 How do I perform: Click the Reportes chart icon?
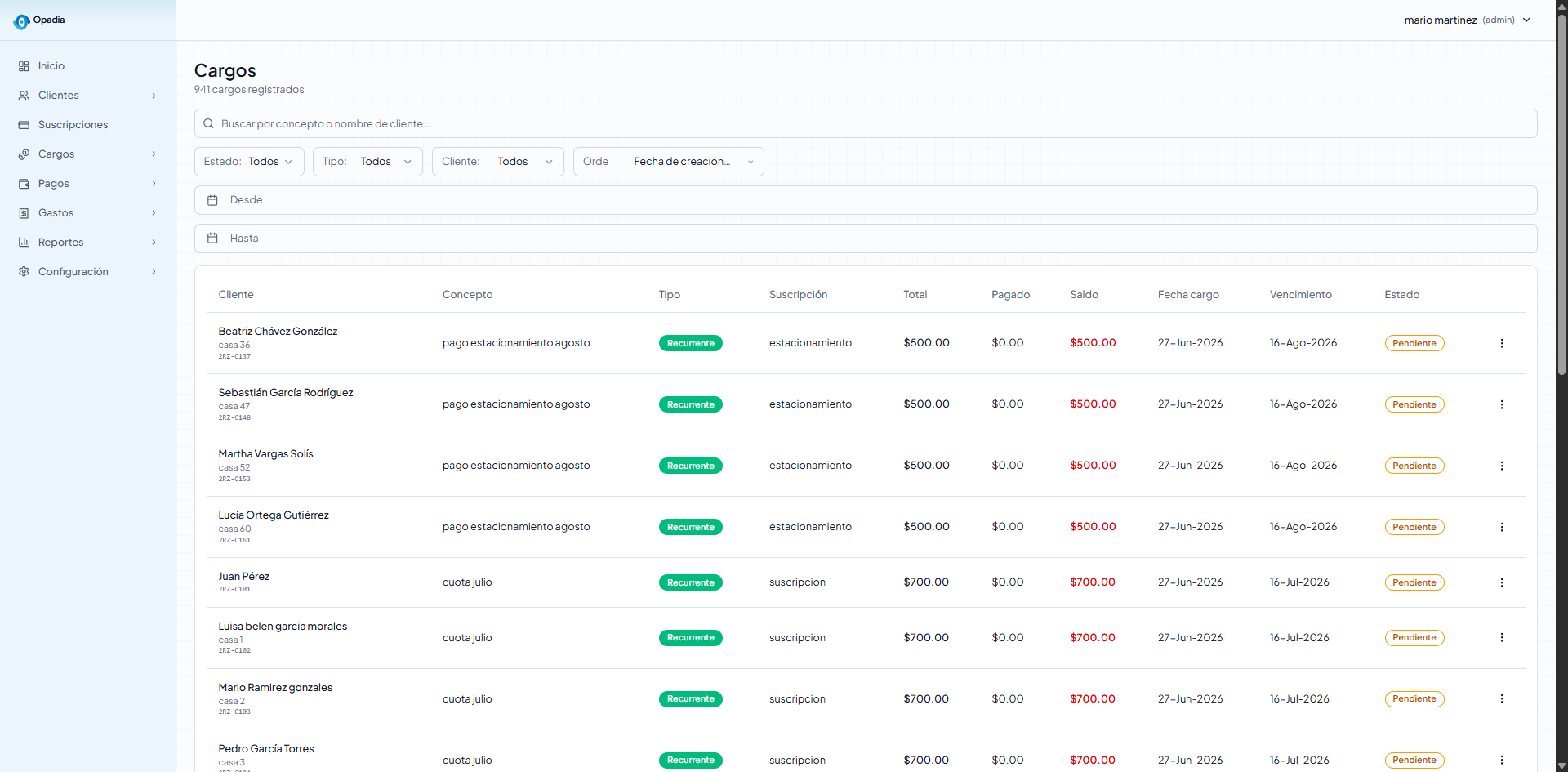[24, 243]
